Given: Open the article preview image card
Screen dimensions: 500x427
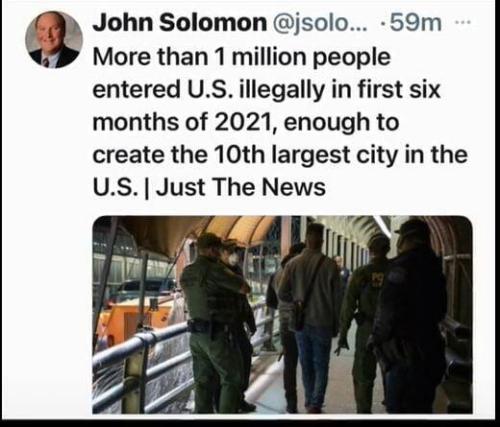Looking at the screenshot, I should [282, 315].
